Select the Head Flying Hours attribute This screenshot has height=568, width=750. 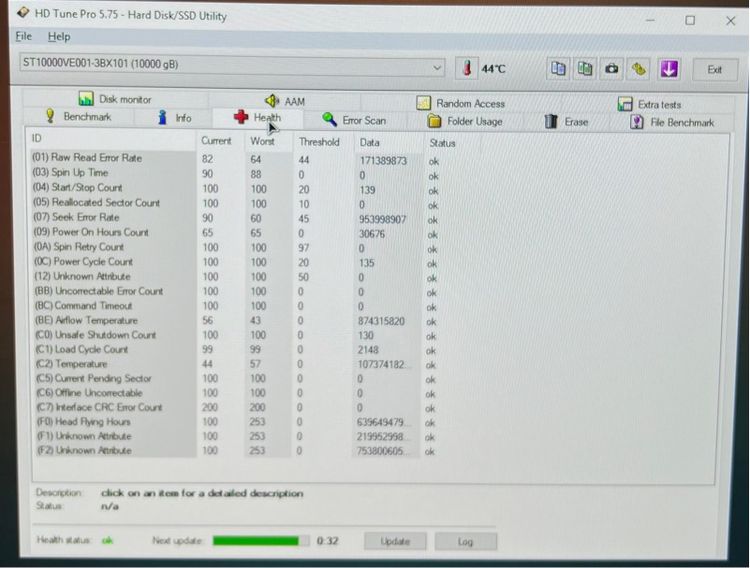point(84,422)
